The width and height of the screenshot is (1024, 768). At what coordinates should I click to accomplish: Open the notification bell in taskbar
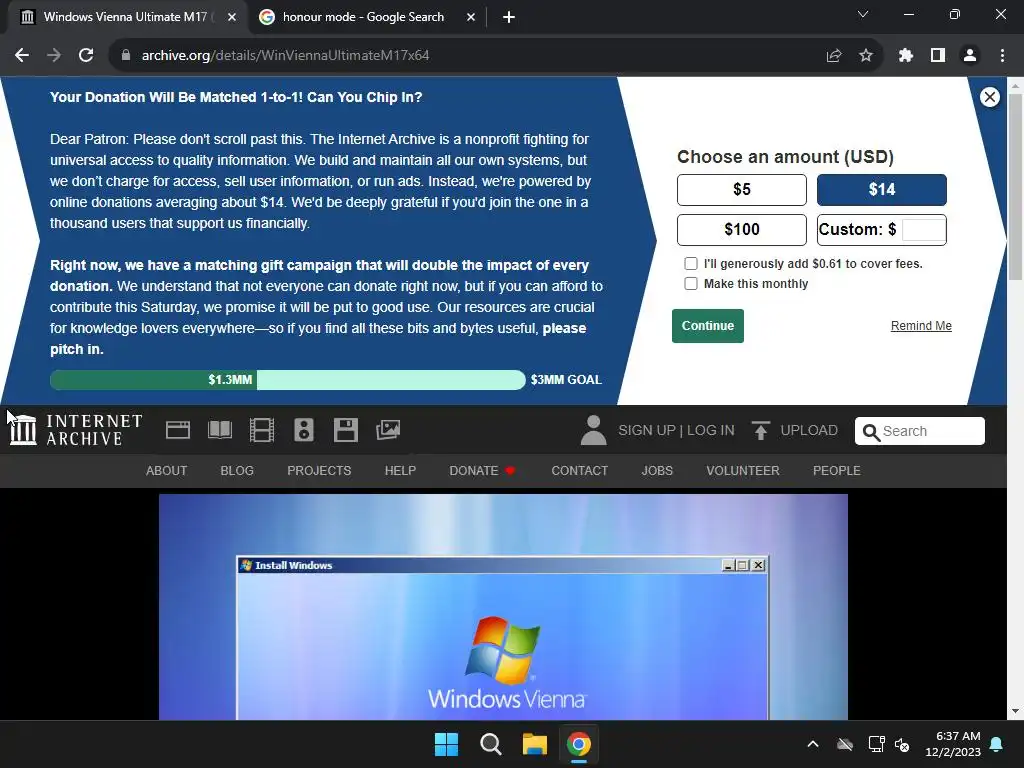[x=997, y=744]
